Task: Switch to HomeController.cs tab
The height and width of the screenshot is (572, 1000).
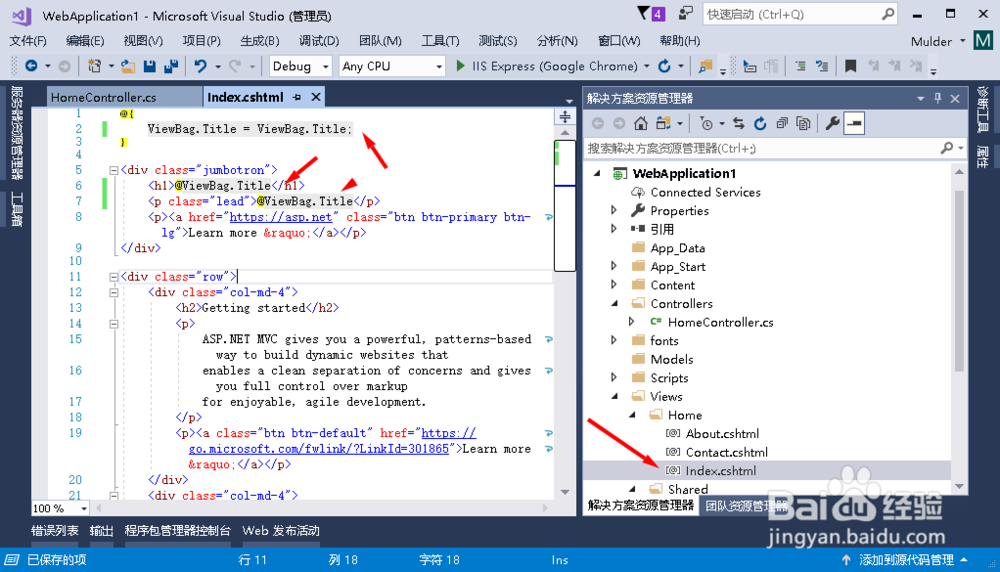Action: tap(104, 98)
